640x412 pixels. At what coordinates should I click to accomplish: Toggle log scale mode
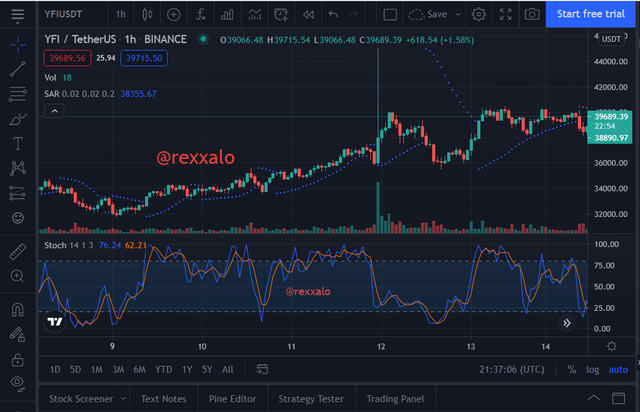(x=593, y=370)
